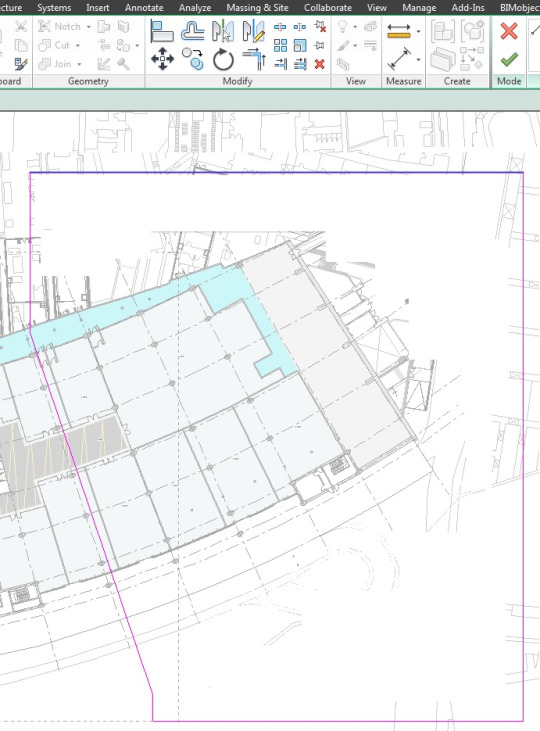Open the Annotate ribbon tab
The image size is (540, 731).
pyautogui.click(x=144, y=8)
